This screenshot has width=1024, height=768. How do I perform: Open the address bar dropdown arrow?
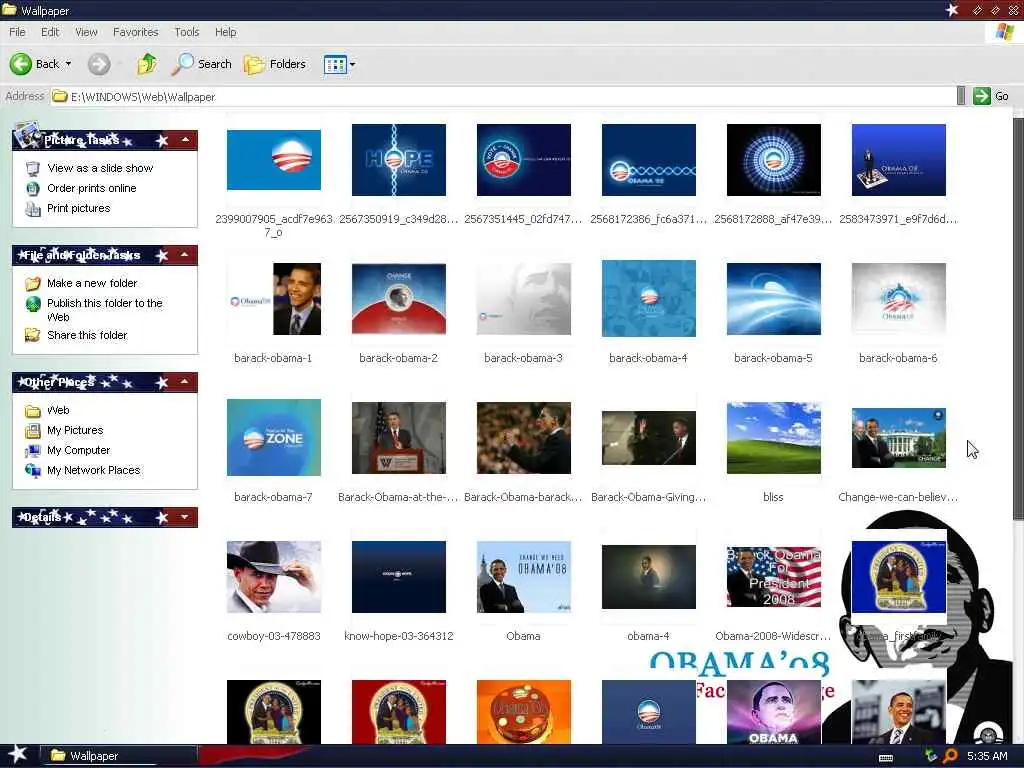tap(961, 96)
